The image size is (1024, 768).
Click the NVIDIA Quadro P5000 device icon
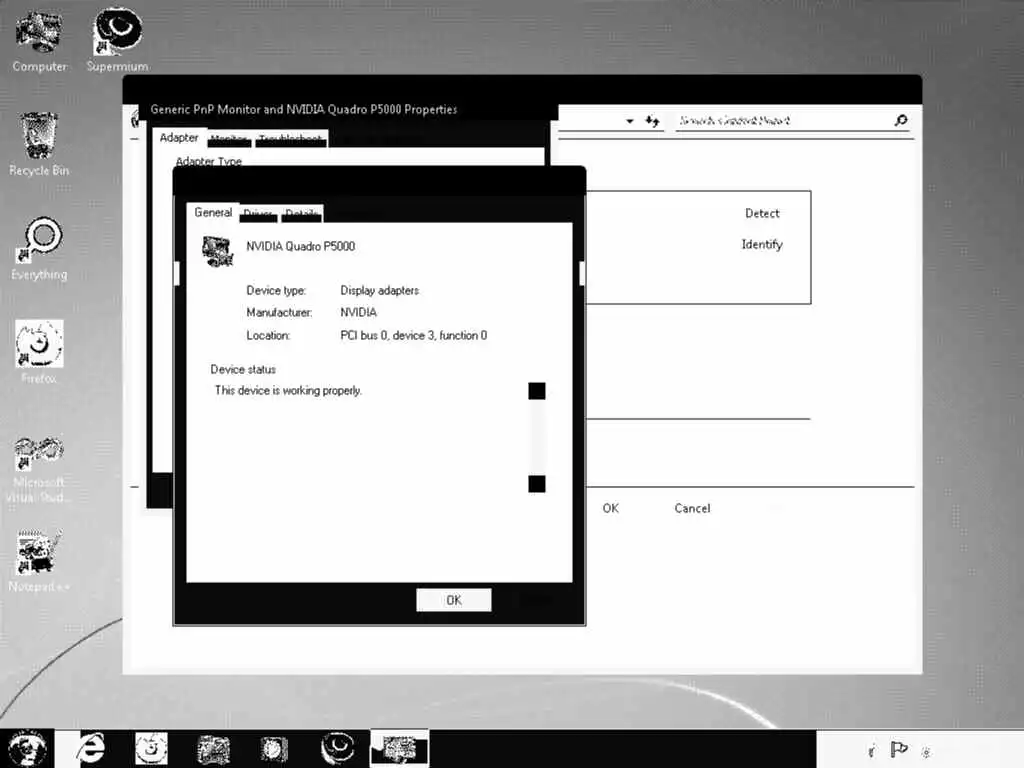pos(217,251)
